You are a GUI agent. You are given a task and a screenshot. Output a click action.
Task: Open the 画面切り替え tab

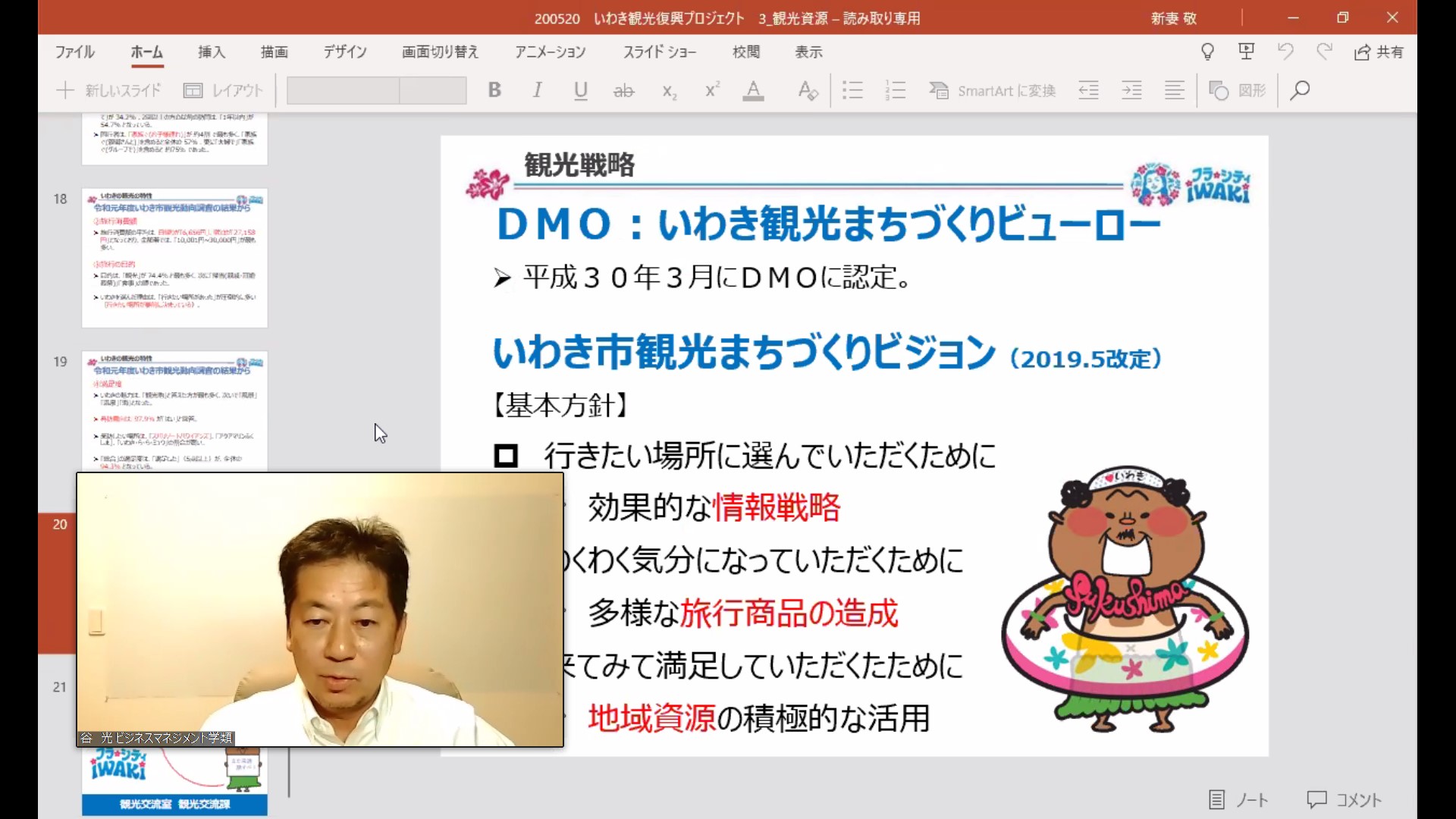(x=441, y=52)
